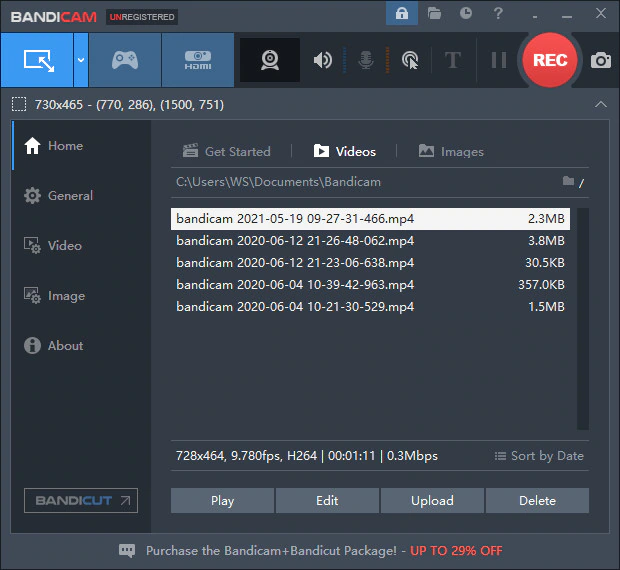The image size is (620, 570).
Task: Click the About info icon
Action: [x=32, y=345]
